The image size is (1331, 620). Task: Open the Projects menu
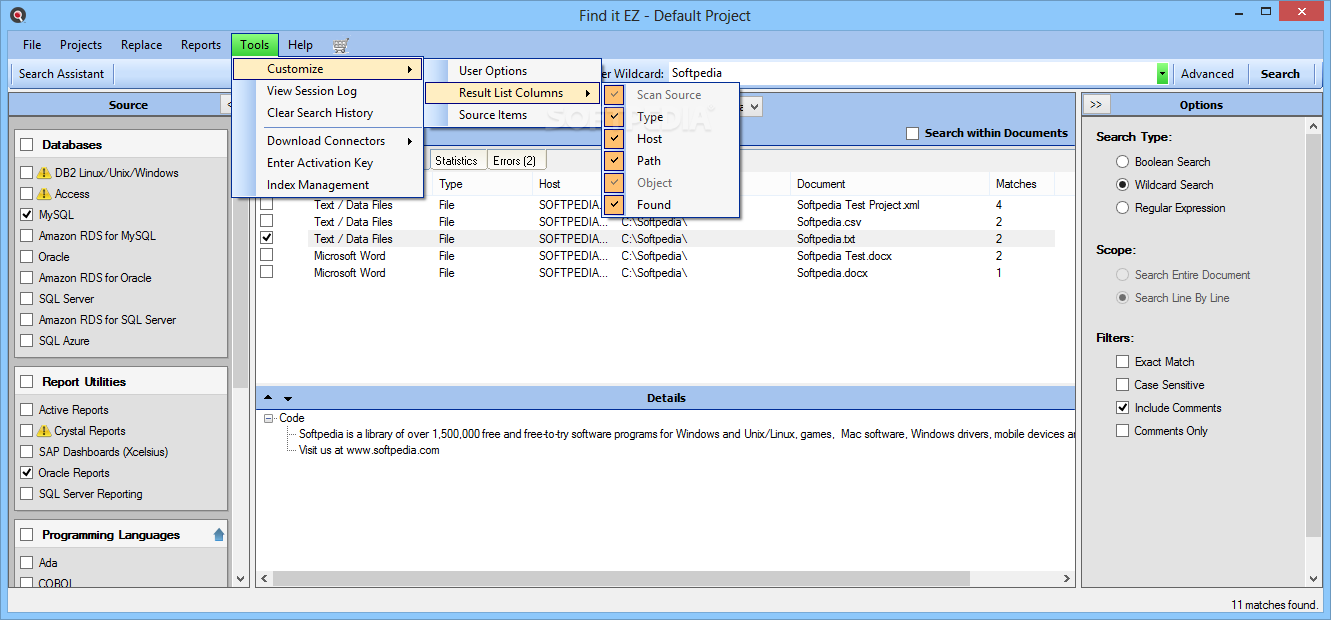81,45
